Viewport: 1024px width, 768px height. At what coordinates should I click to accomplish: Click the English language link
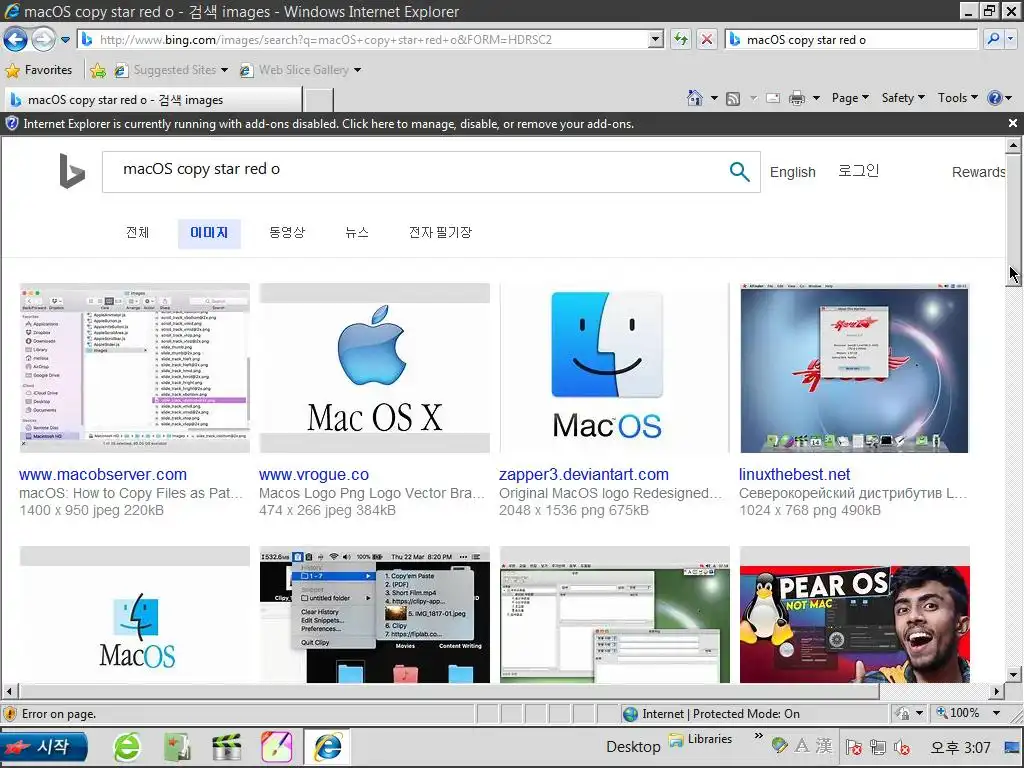(x=792, y=172)
